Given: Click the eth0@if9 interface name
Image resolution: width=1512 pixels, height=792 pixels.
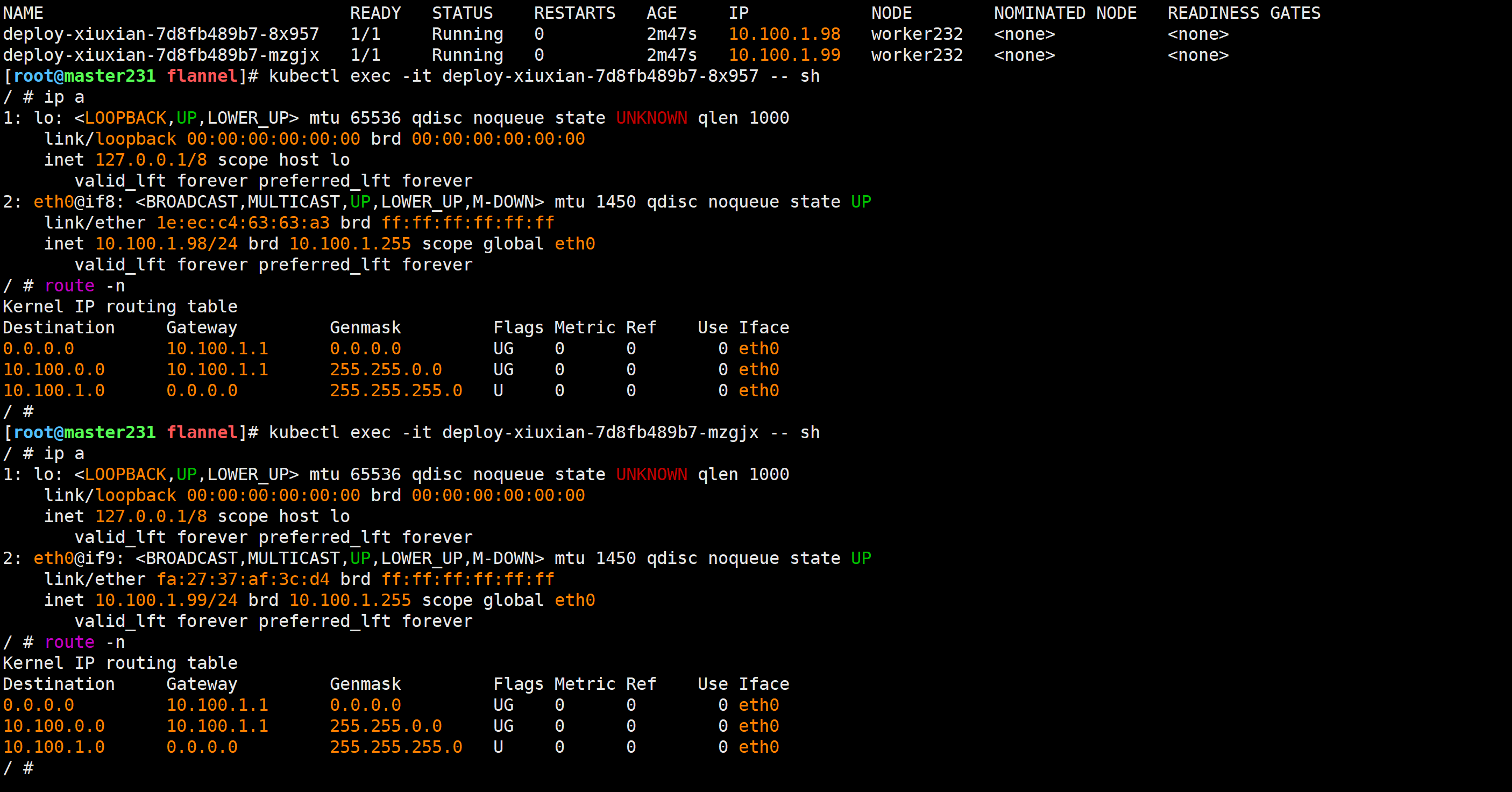Looking at the screenshot, I should point(79,558).
